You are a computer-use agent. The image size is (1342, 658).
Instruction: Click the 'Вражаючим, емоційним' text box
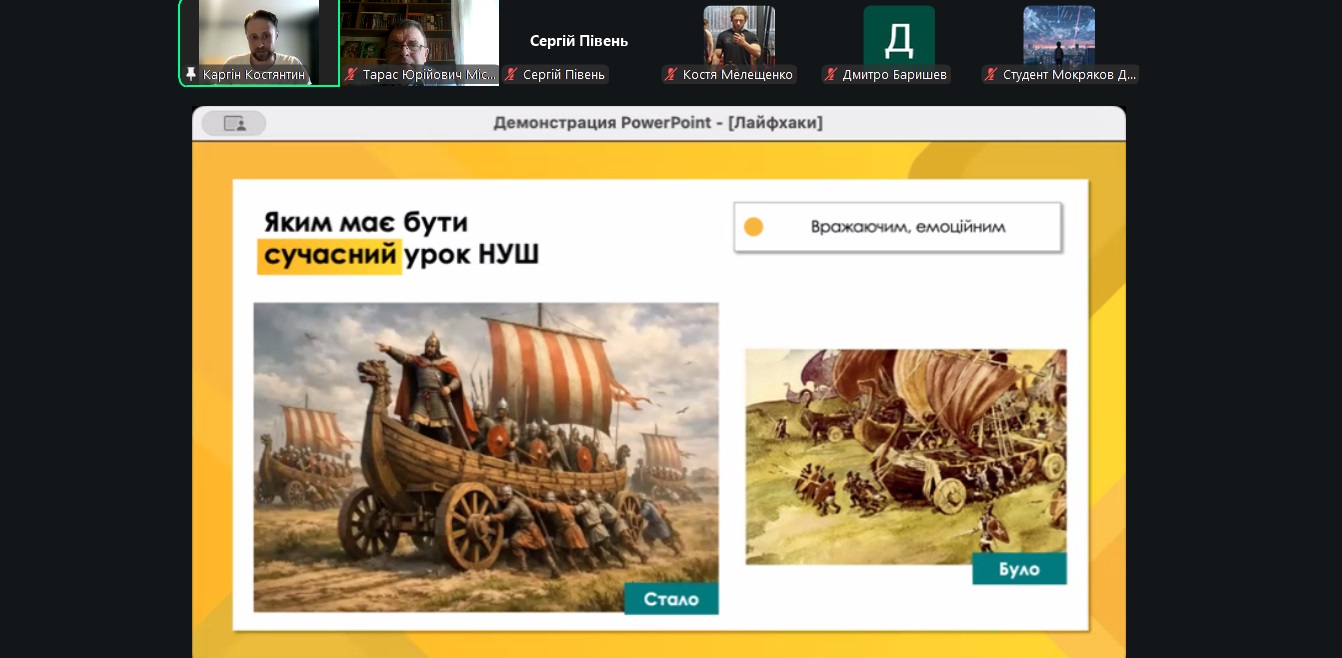click(x=897, y=227)
